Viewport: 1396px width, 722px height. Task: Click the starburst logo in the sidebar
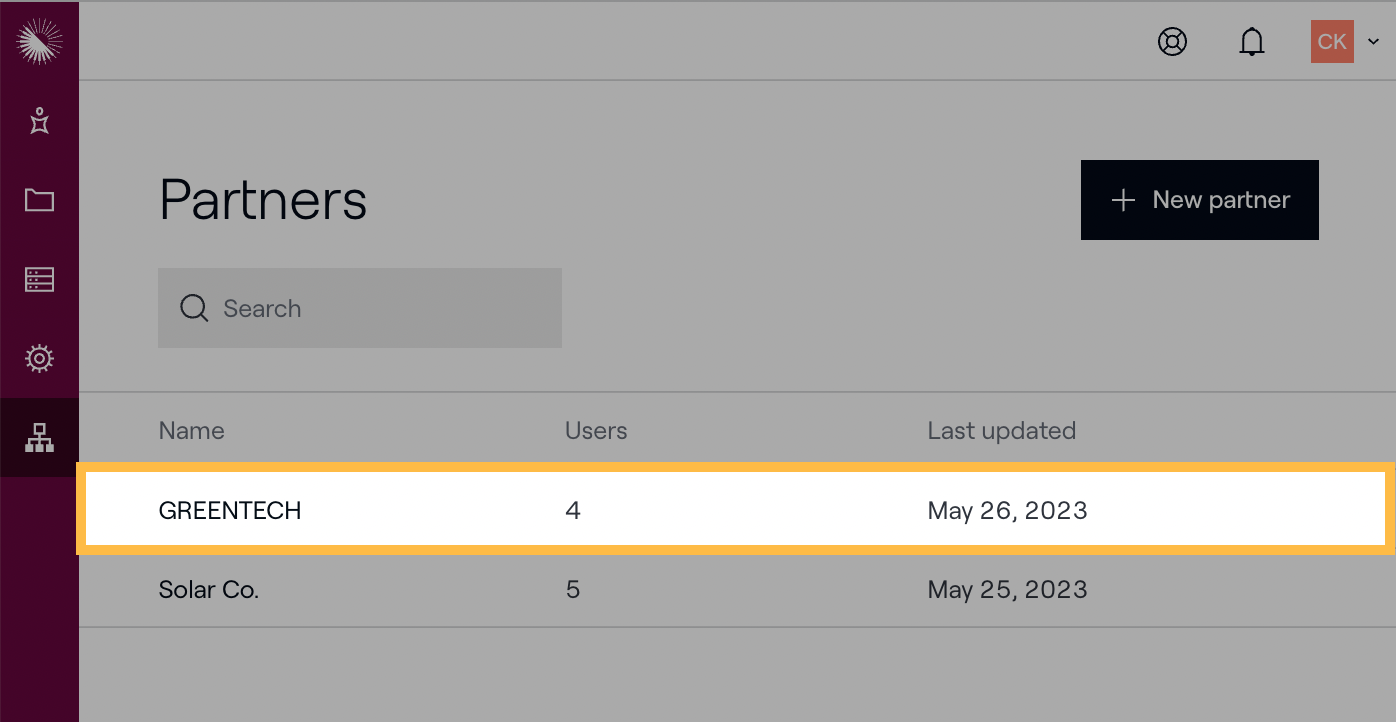click(x=39, y=41)
